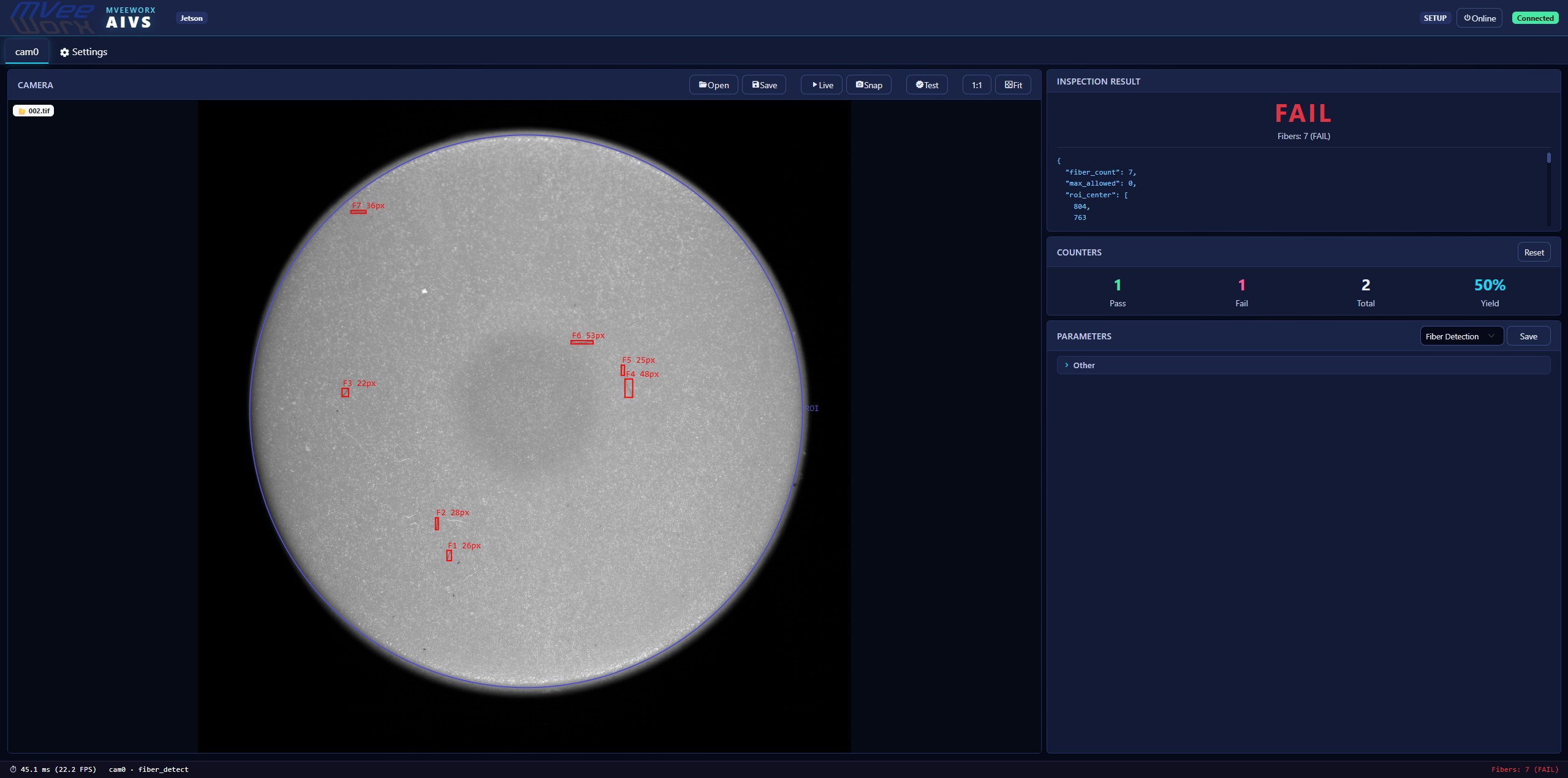Viewport: 1568px width, 778px height.
Task: Click the MVeeWorx AIVS logo
Action: point(83,17)
